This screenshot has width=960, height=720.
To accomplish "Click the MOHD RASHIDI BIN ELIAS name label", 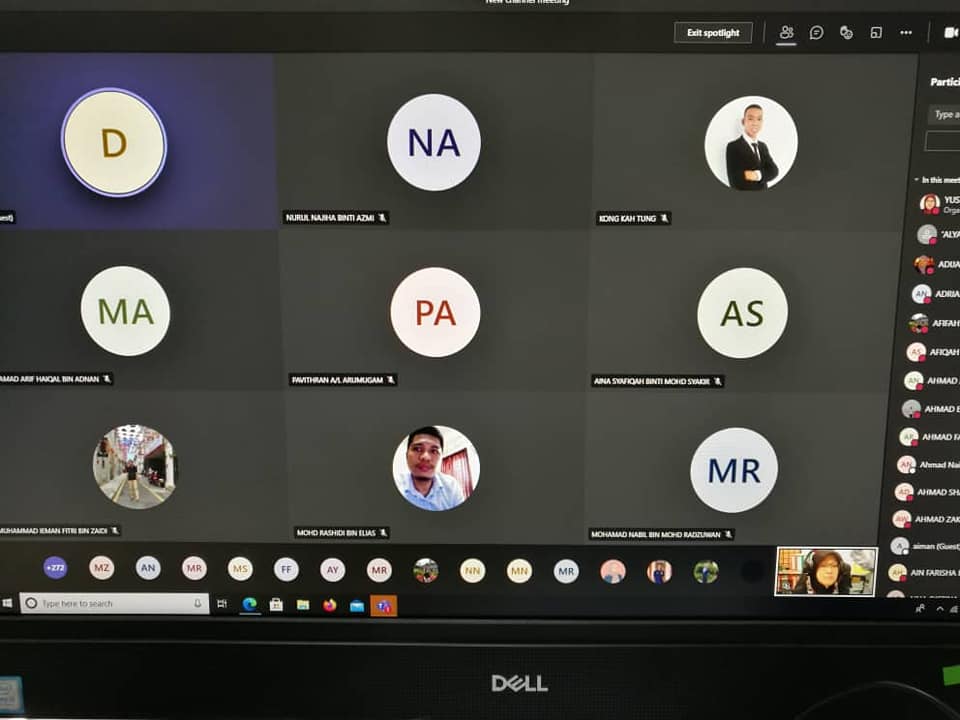I will [336, 533].
